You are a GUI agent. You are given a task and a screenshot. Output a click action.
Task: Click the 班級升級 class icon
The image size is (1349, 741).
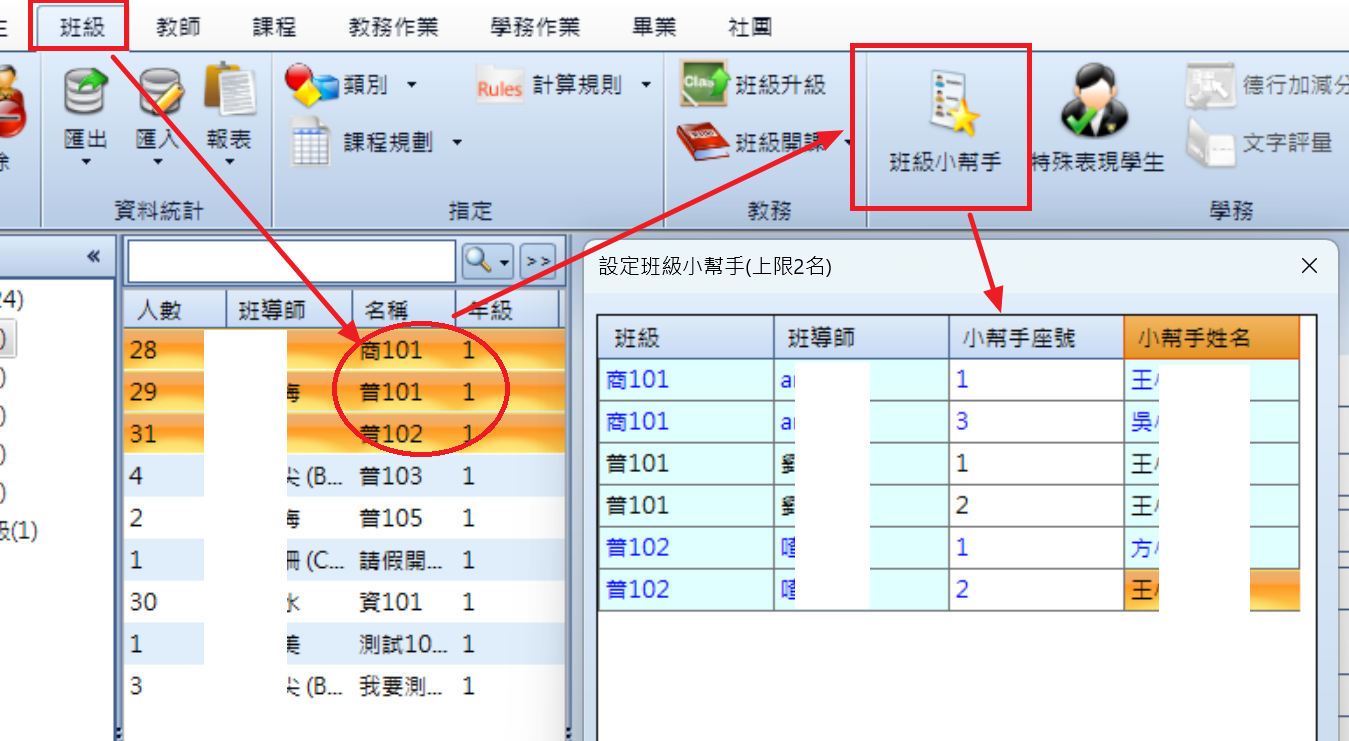[x=704, y=85]
